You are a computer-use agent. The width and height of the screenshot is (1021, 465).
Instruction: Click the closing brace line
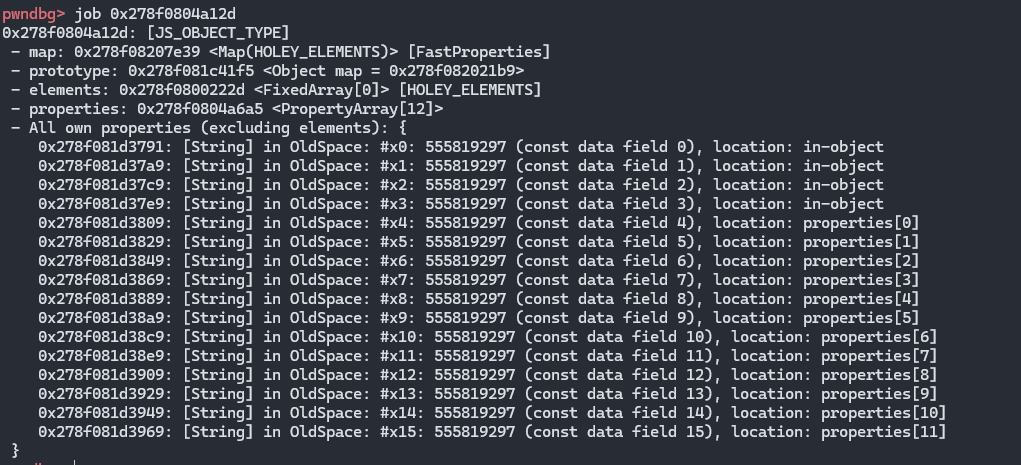(x=16, y=450)
